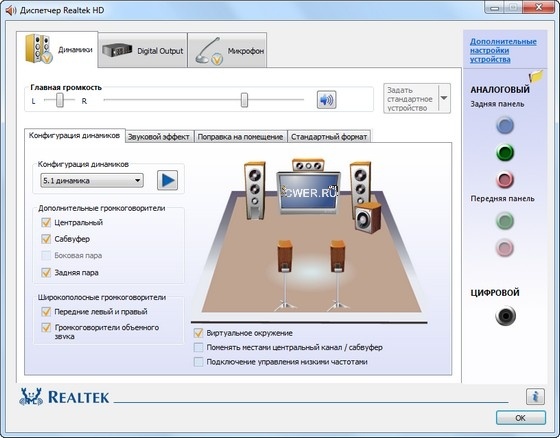Switch to the Динамики device tab

[57, 49]
